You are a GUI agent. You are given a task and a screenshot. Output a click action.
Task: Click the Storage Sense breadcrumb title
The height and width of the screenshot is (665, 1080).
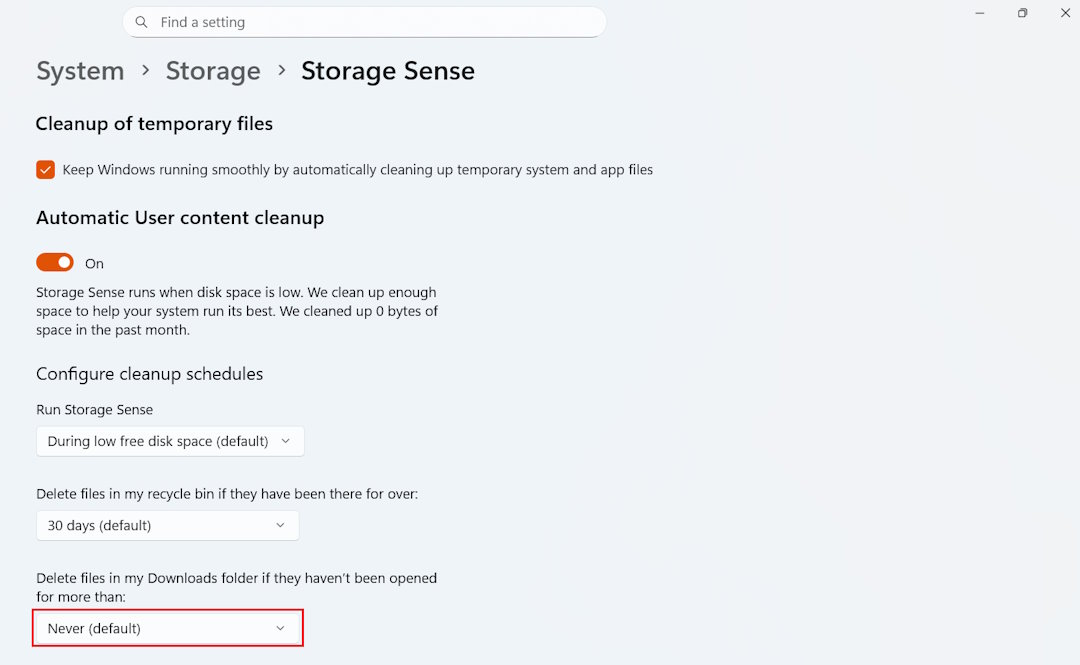point(388,71)
